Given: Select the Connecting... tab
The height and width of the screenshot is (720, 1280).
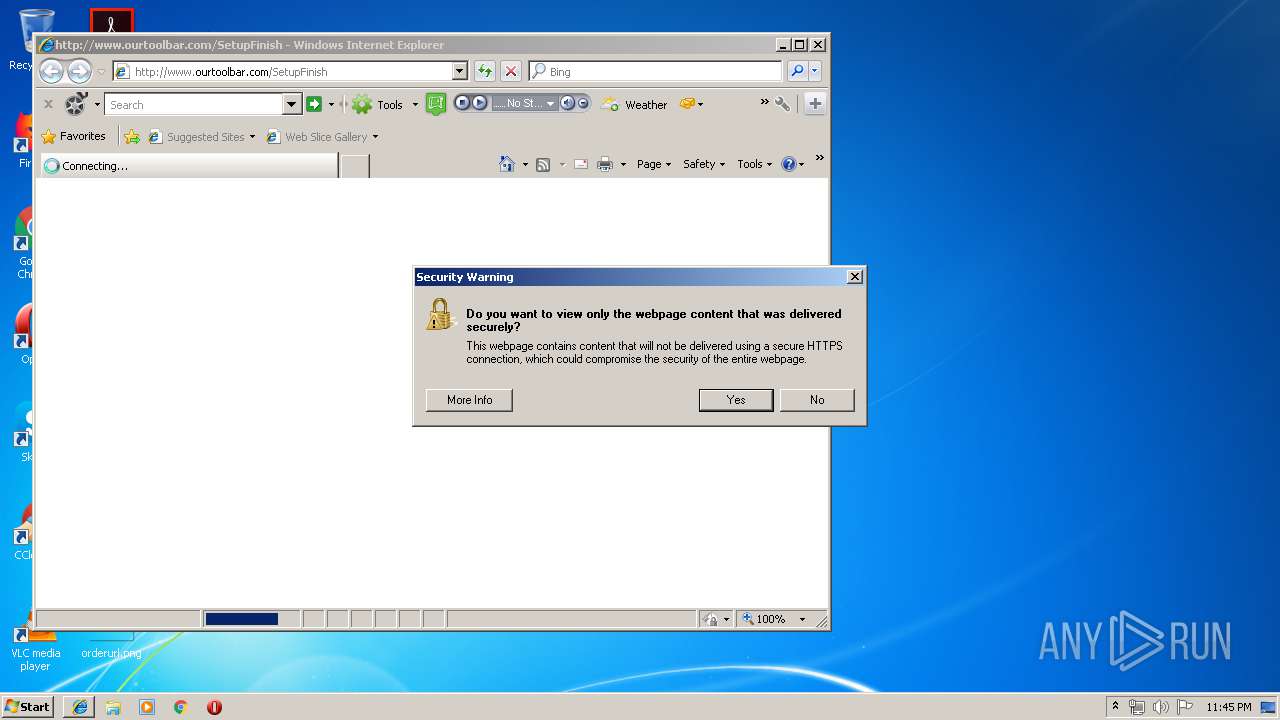Looking at the screenshot, I should tap(188, 166).
